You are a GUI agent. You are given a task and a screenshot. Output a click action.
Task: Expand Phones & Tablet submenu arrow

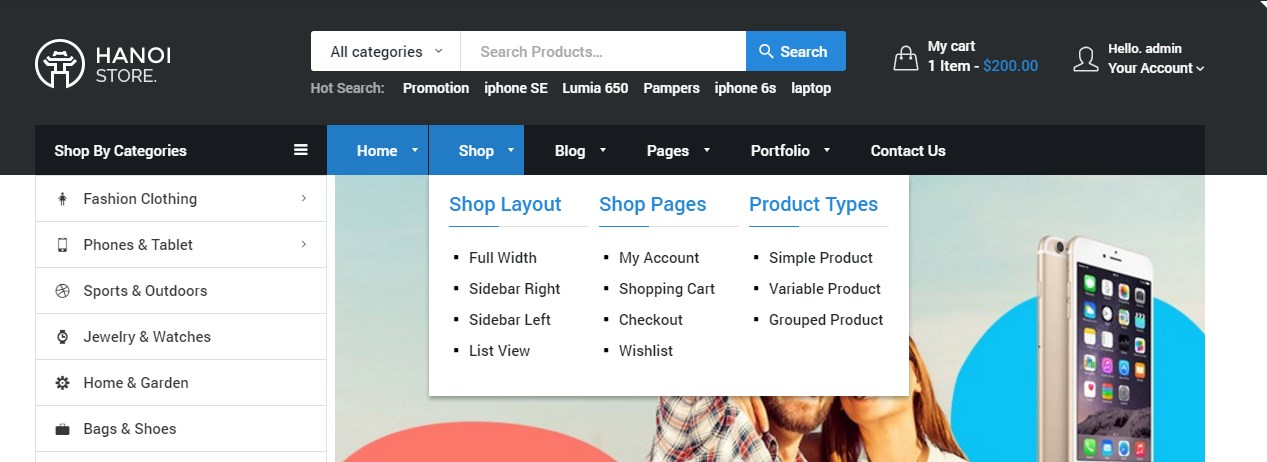(x=303, y=244)
